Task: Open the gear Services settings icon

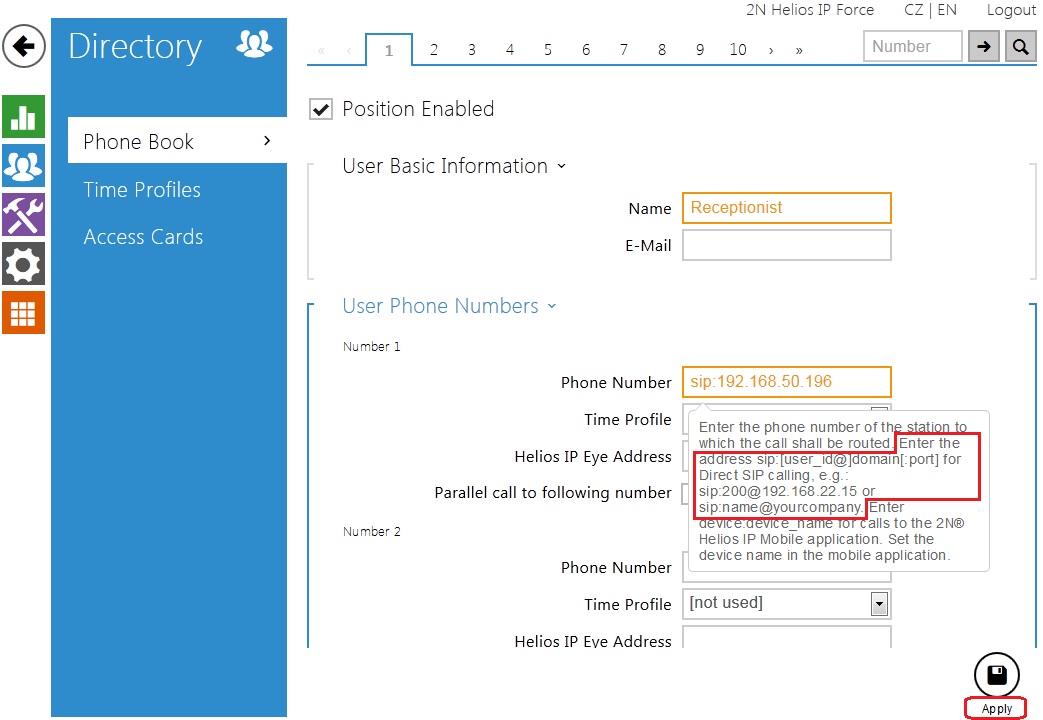Action: [23, 264]
